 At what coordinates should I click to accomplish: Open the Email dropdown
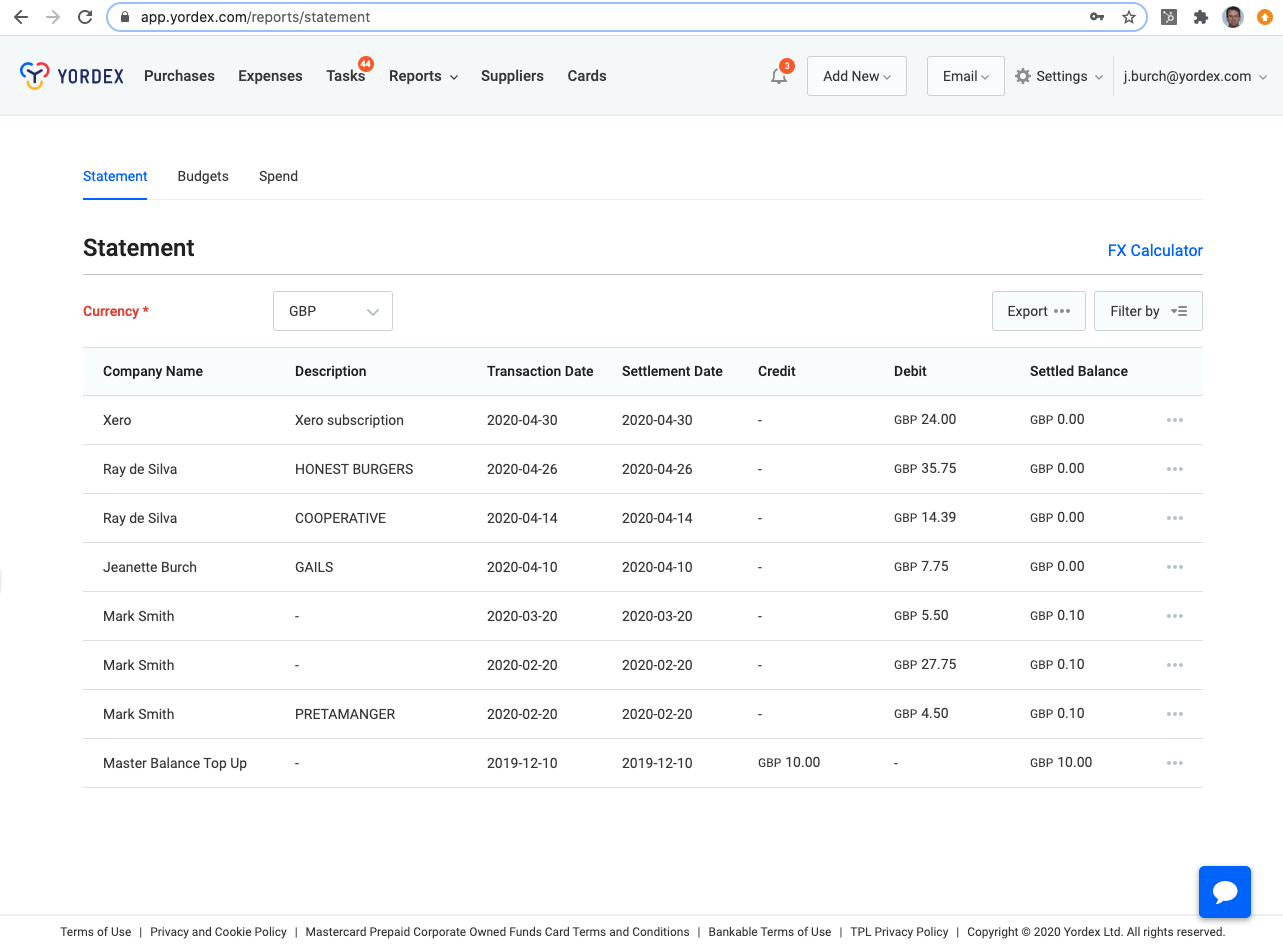[966, 76]
